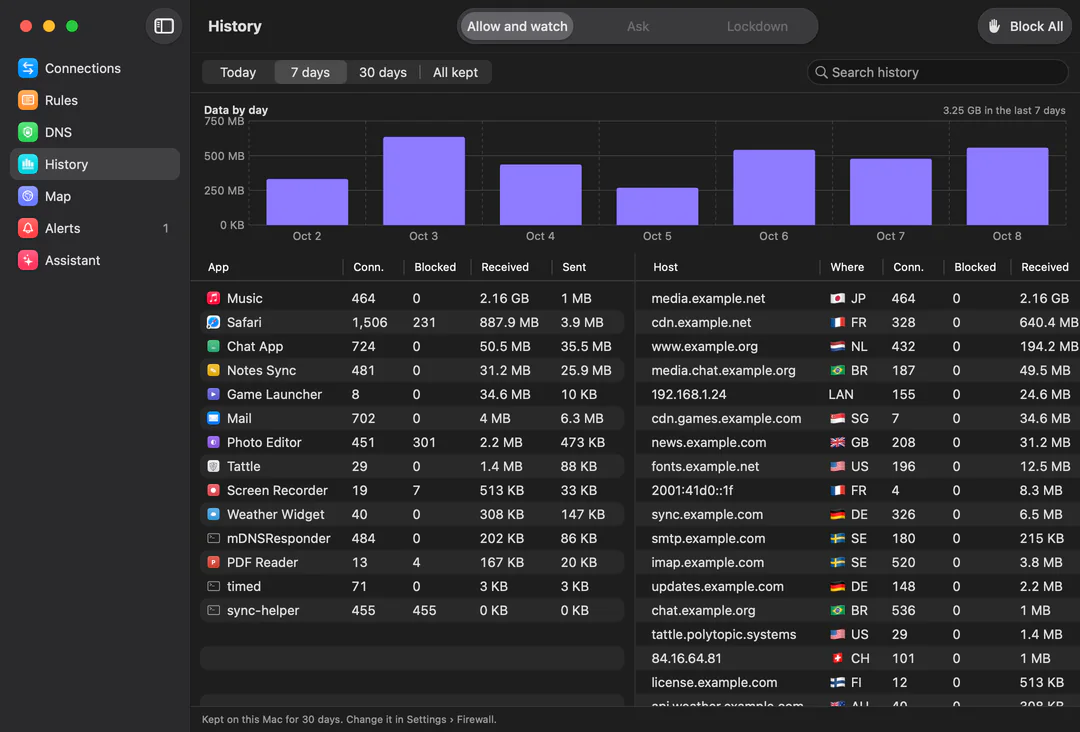Sort apps by the Blocked column header
The height and width of the screenshot is (732, 1080).
435,267
